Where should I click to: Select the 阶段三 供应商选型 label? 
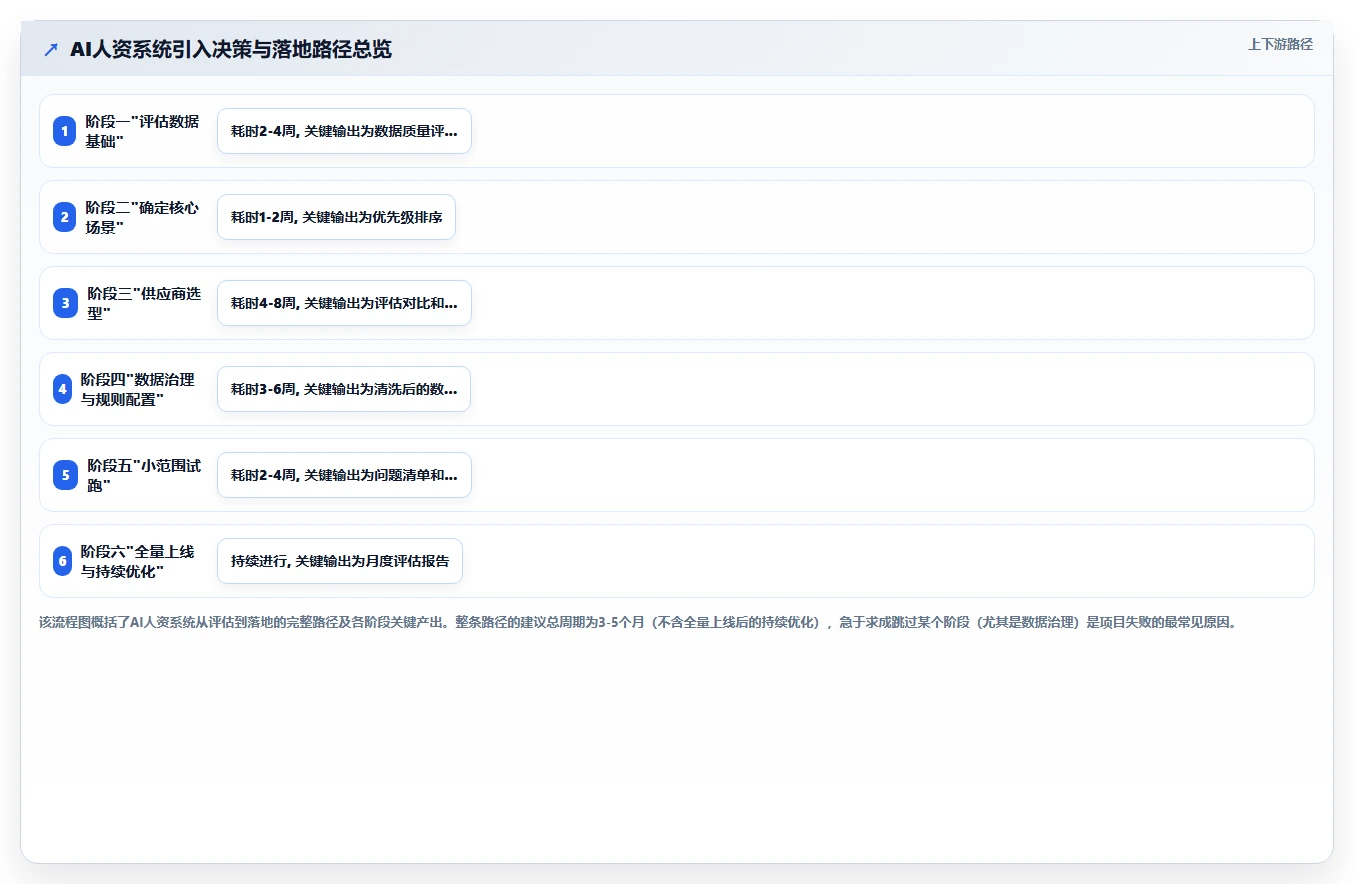coord(144,303)
